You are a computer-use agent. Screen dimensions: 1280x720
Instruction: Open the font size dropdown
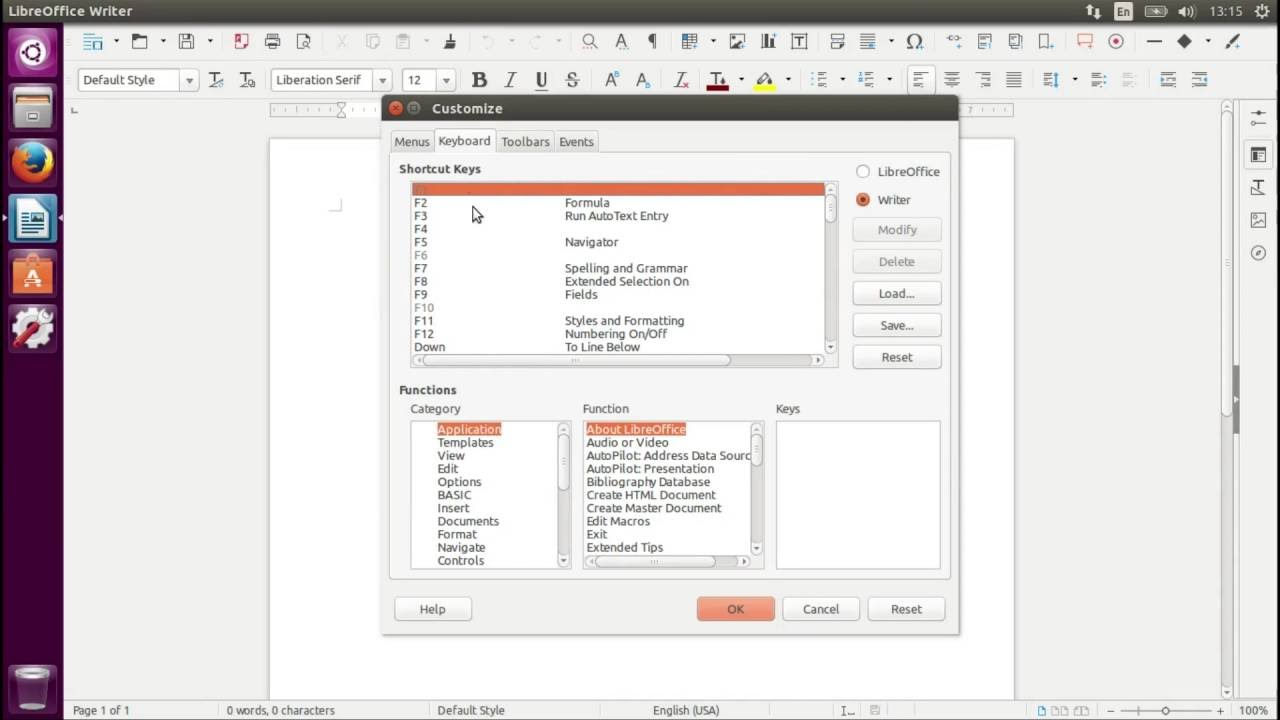[x=446, y=80]
